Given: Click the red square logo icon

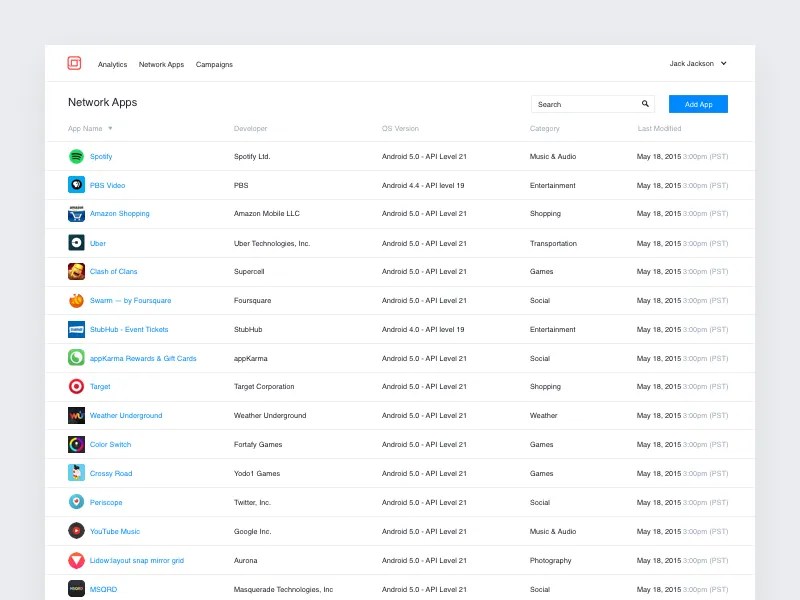Looking at the screenshot, I should tap(74, 63).
